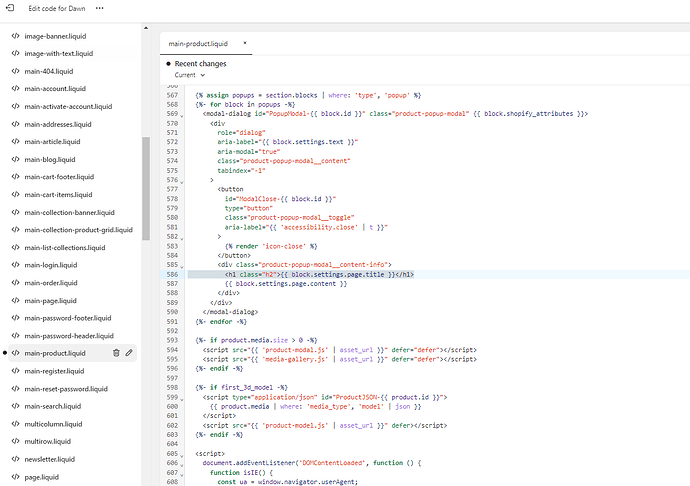Open the Current version dropdown
This screenshot has width=690, height=486.
[189, 75]
